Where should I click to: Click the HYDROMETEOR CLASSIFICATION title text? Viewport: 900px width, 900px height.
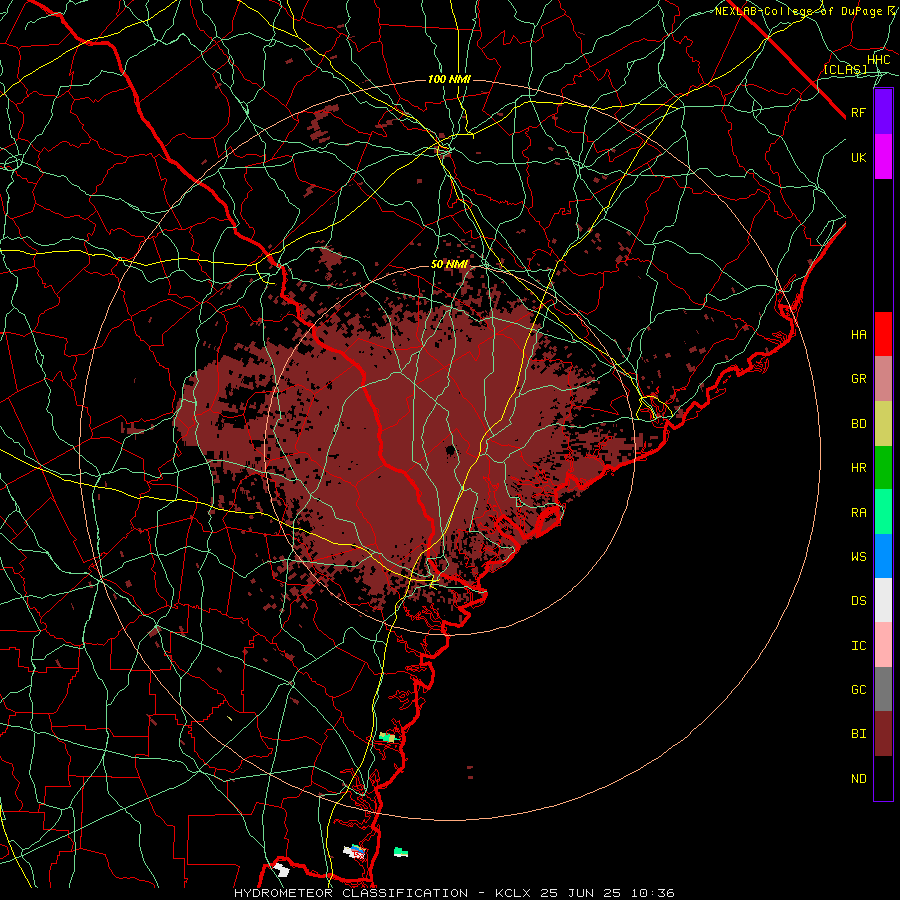pos(351,893)
